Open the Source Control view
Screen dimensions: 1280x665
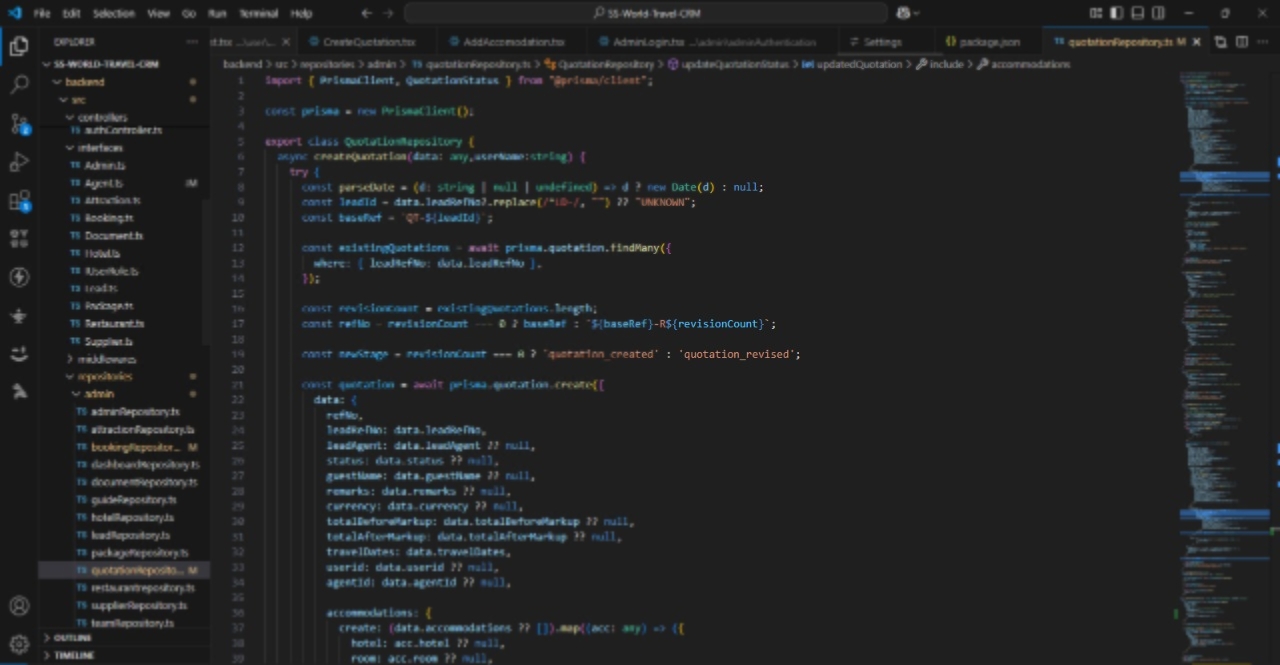coord(19,124)
